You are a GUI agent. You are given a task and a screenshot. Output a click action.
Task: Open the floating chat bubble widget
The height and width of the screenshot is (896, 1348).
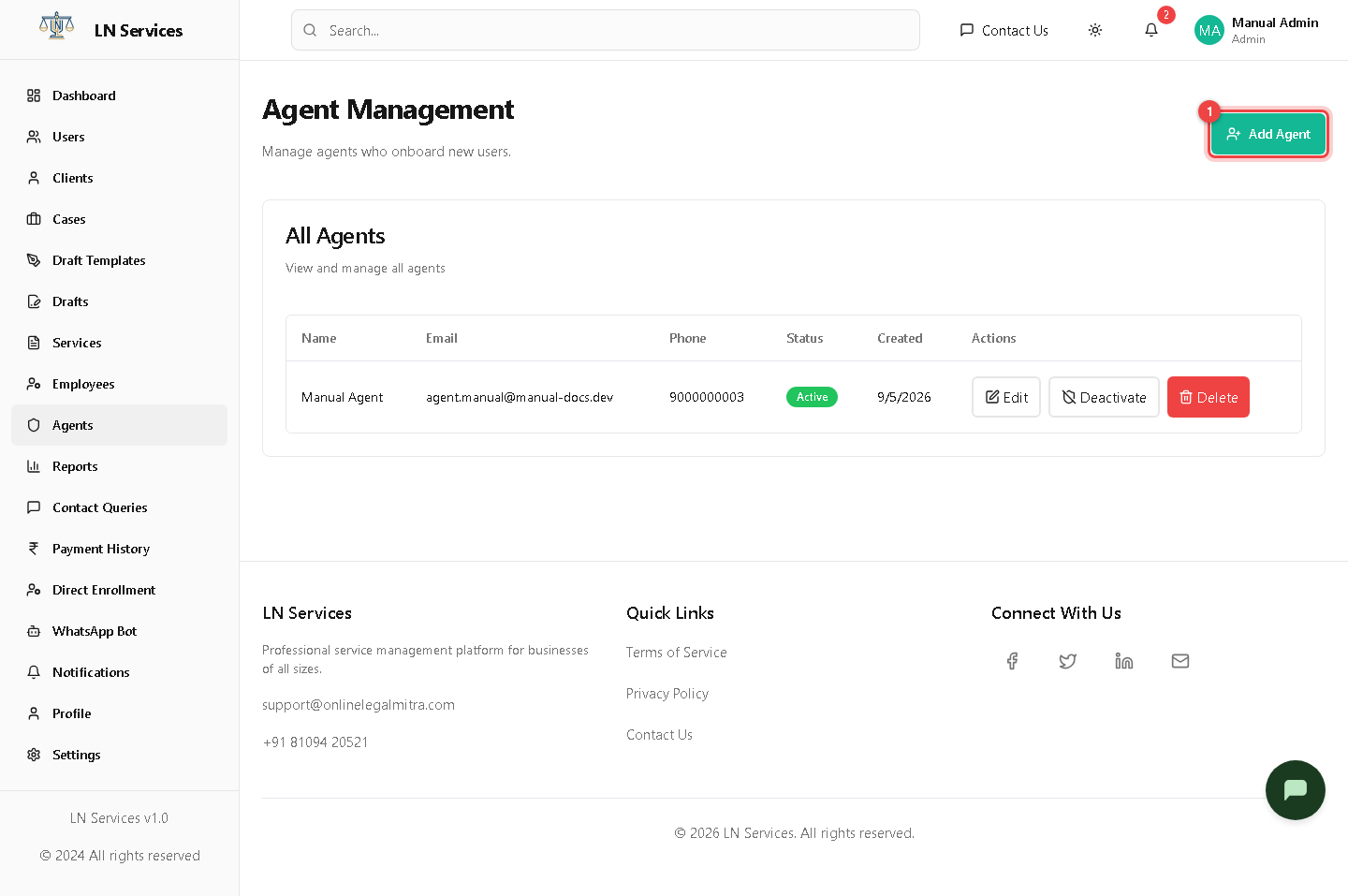point(1296,790)
